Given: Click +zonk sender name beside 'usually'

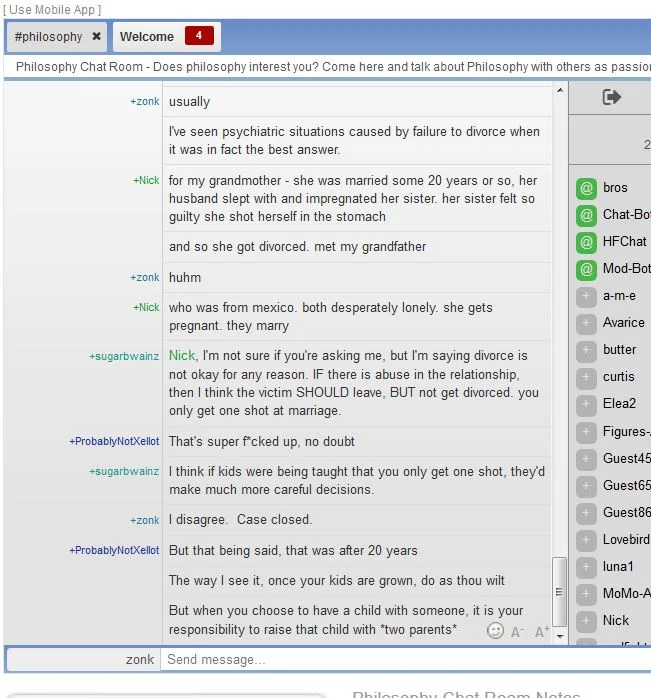Looking at the screenshot, I should pos(145,101).
